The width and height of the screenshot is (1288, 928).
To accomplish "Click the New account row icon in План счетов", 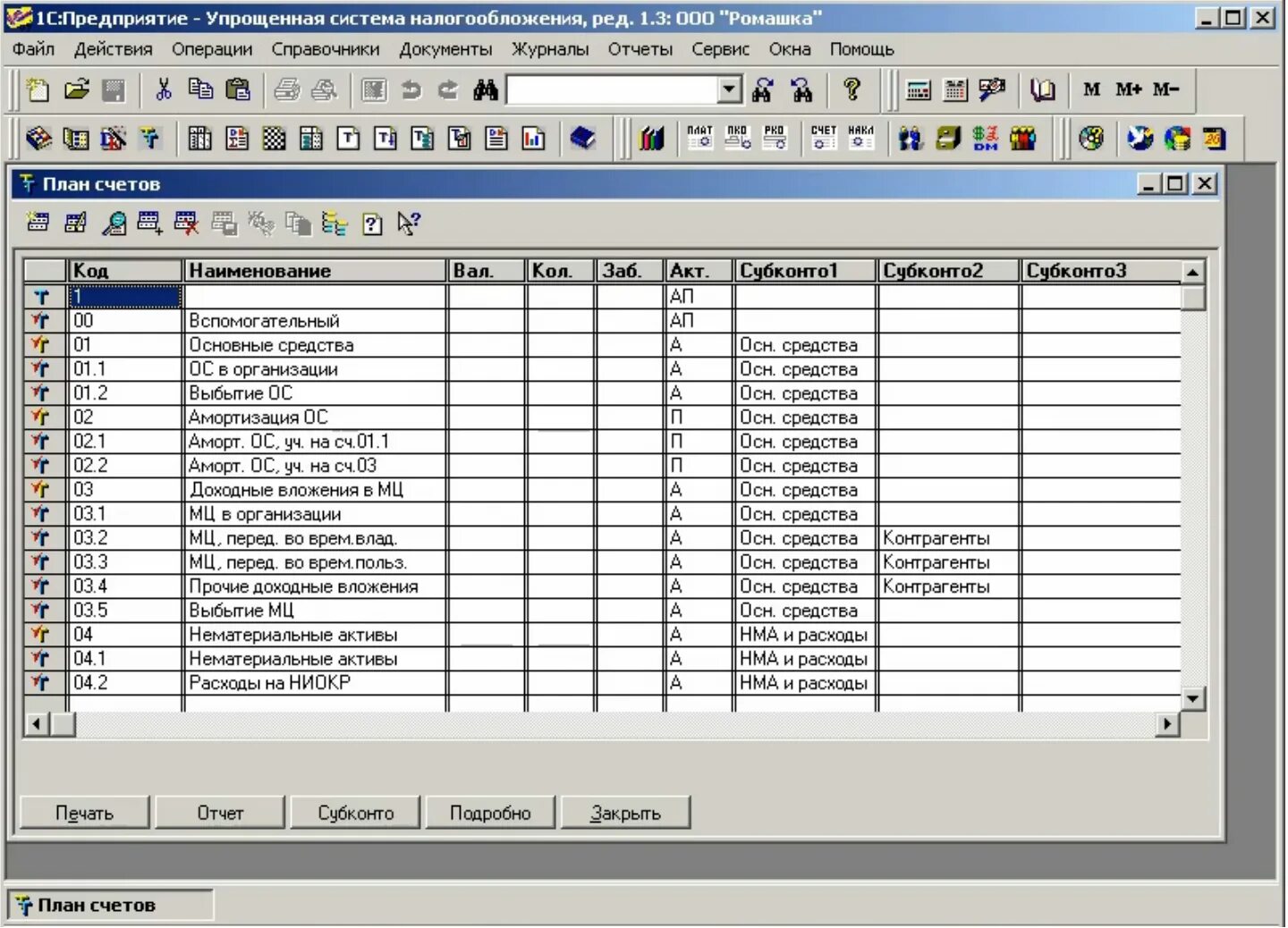I will (38, 223).
